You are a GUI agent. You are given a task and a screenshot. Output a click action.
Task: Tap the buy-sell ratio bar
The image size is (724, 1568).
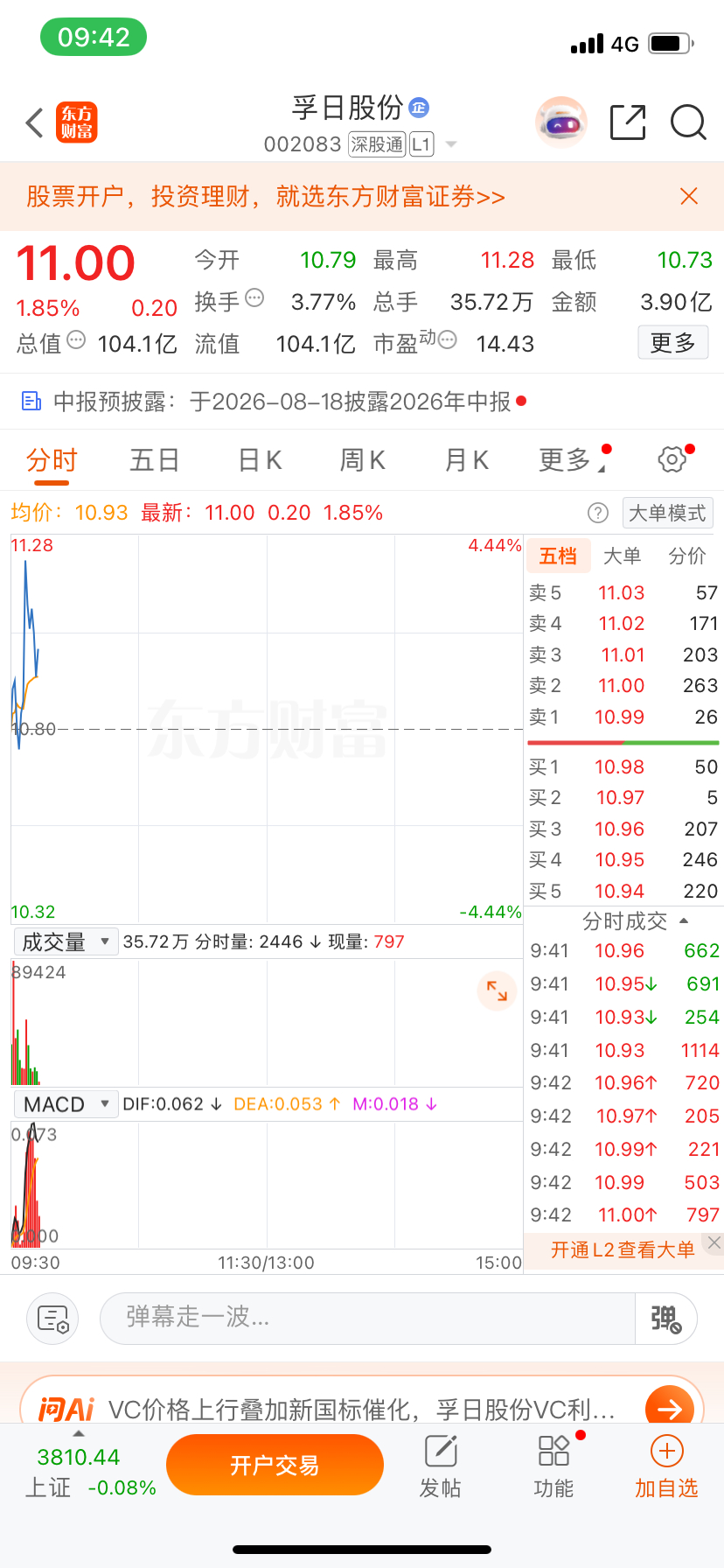point(623,743)
